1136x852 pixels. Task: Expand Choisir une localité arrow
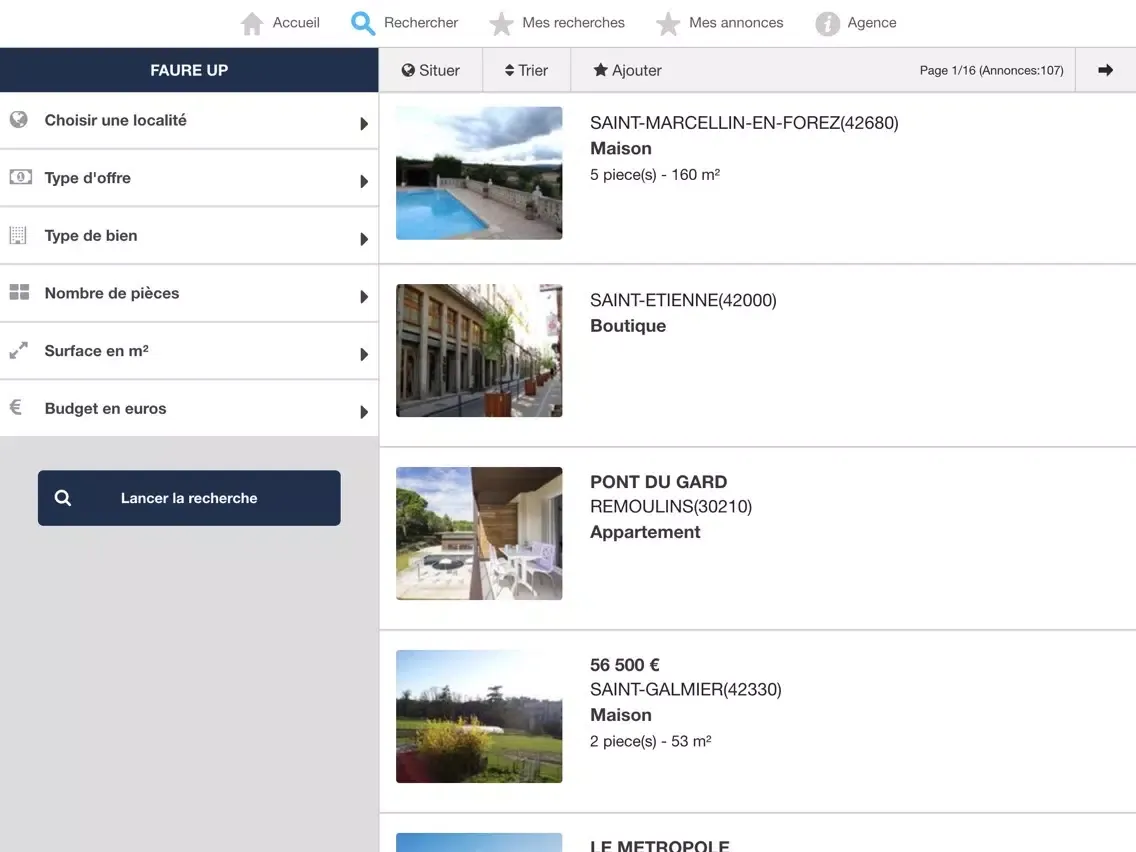[x=364, y=123]
